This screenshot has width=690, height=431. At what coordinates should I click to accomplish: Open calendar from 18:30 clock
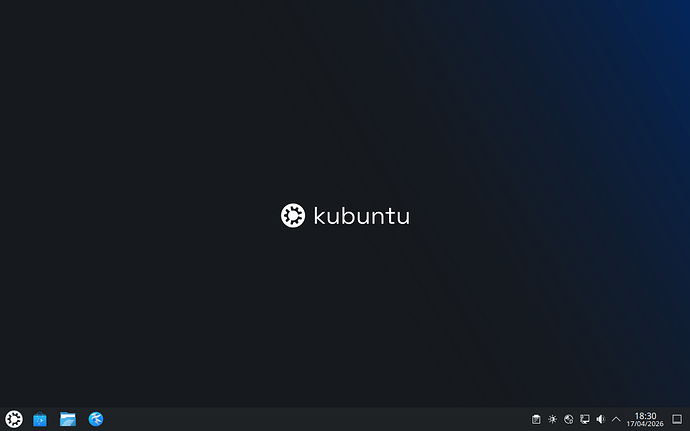645,419
